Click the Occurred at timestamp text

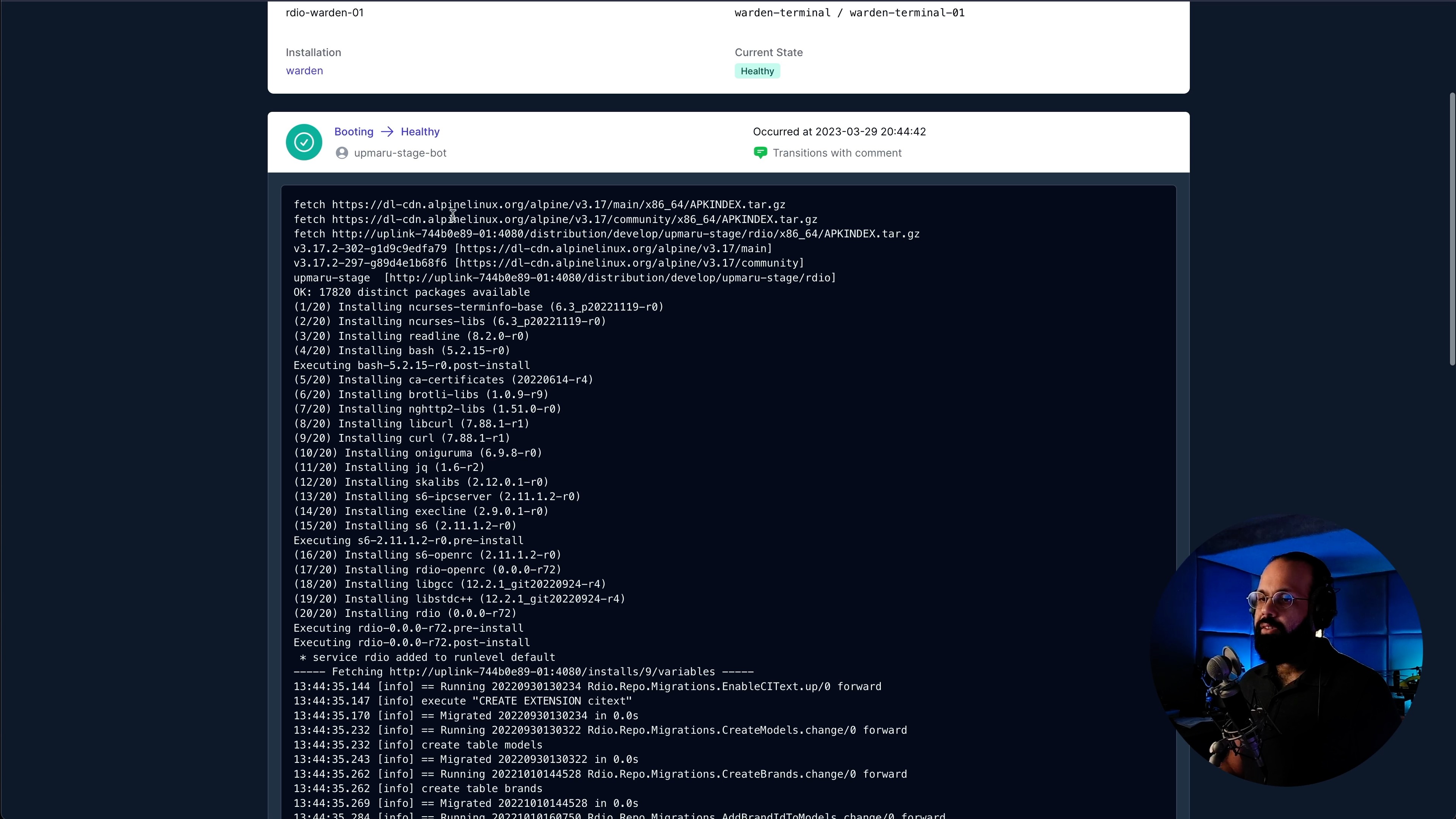tap(839, 131)
